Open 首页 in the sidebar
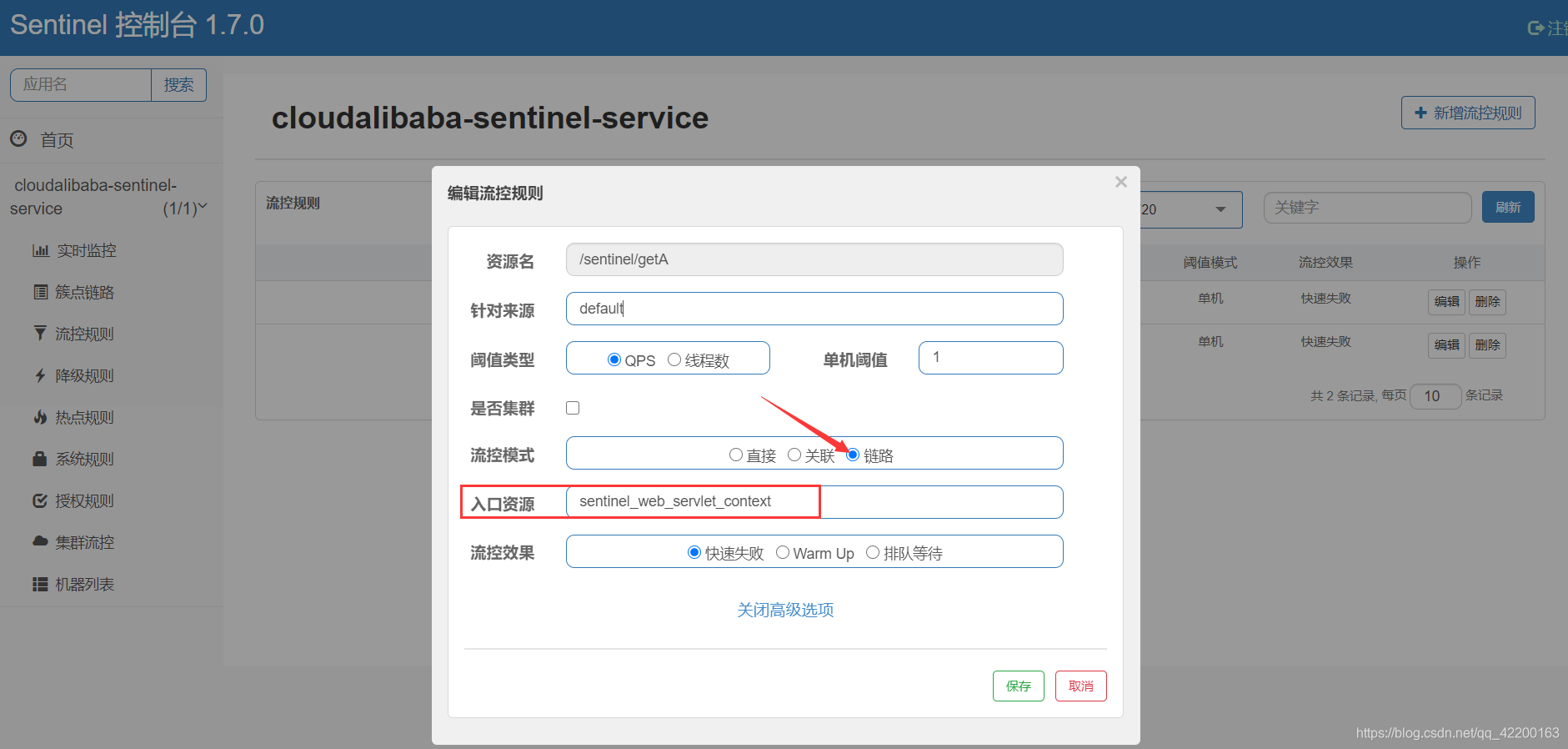The width and height of the screenshot is (1568, 749). click(x=57, y=140)
